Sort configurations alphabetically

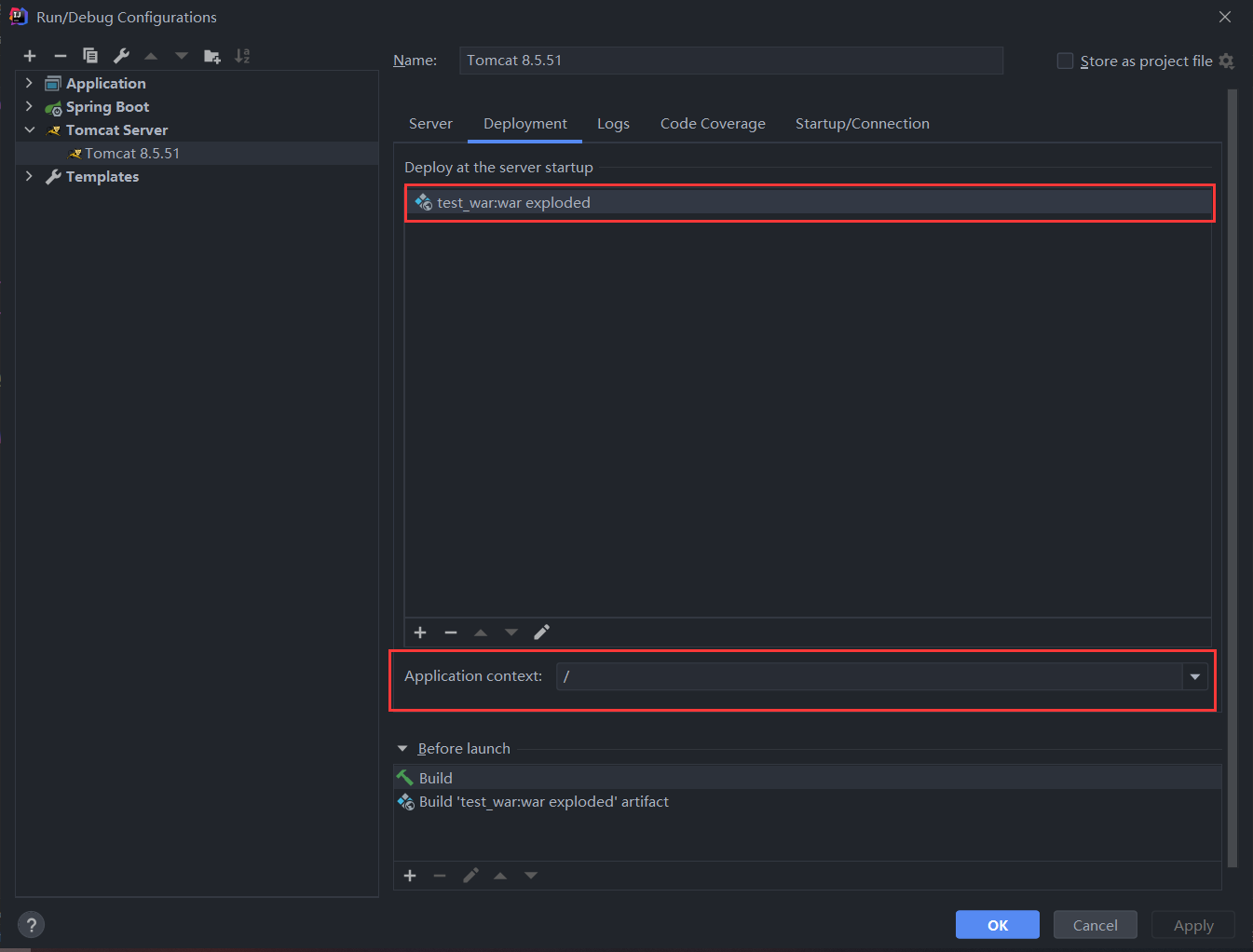[x=242, y=56]
